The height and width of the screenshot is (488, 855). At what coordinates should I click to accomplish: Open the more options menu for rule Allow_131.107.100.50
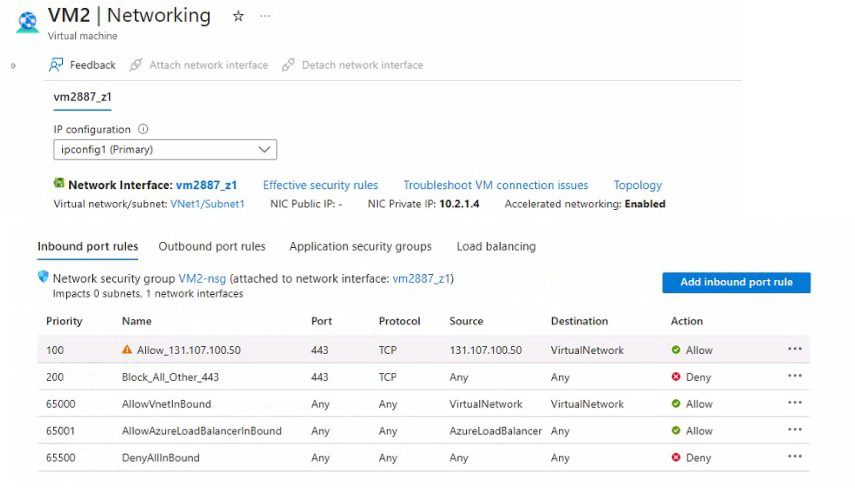pyautogui.click(x=794, y=349)
